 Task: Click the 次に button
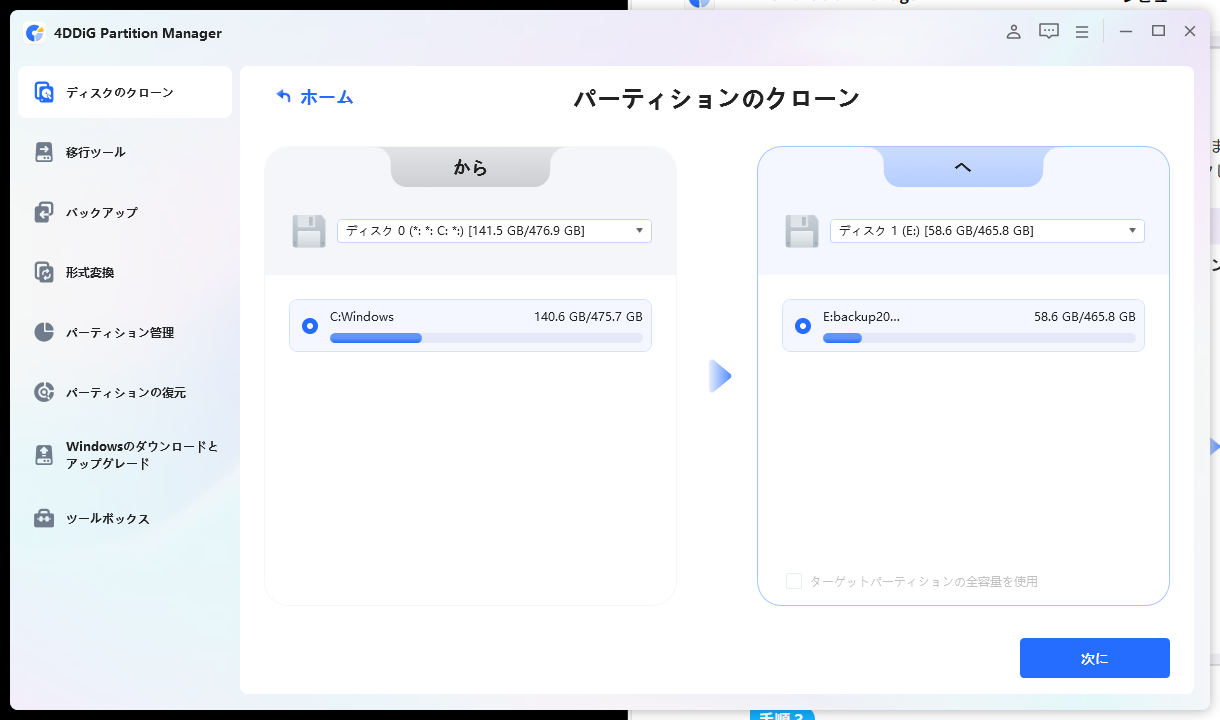1094,658
